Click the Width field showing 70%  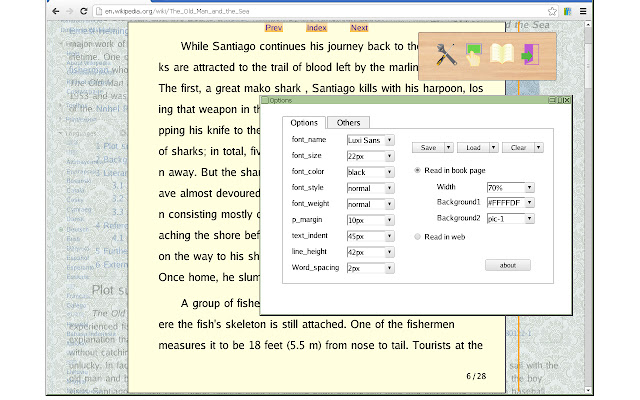(x=506, y=187)
